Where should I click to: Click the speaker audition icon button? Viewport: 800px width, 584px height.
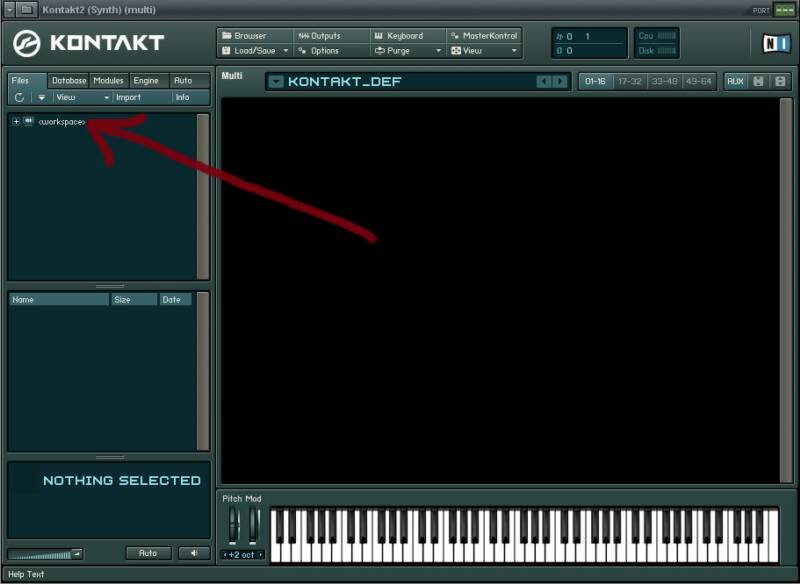click(194, 553)
